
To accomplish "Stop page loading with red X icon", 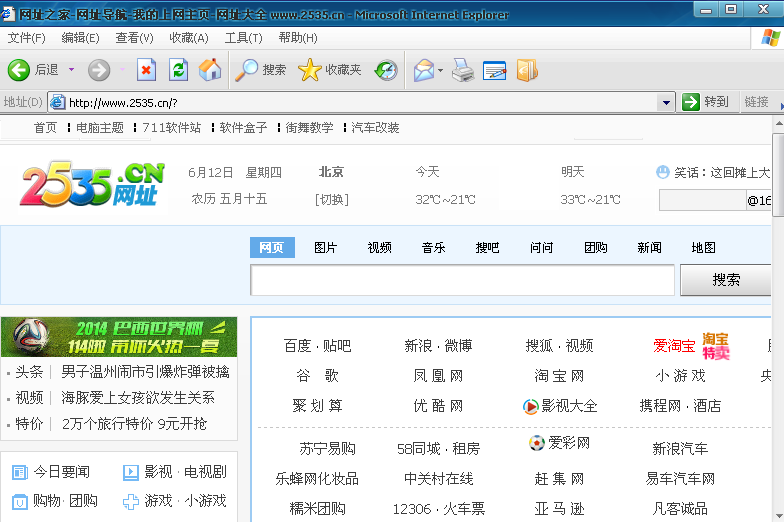I will 146,70.
